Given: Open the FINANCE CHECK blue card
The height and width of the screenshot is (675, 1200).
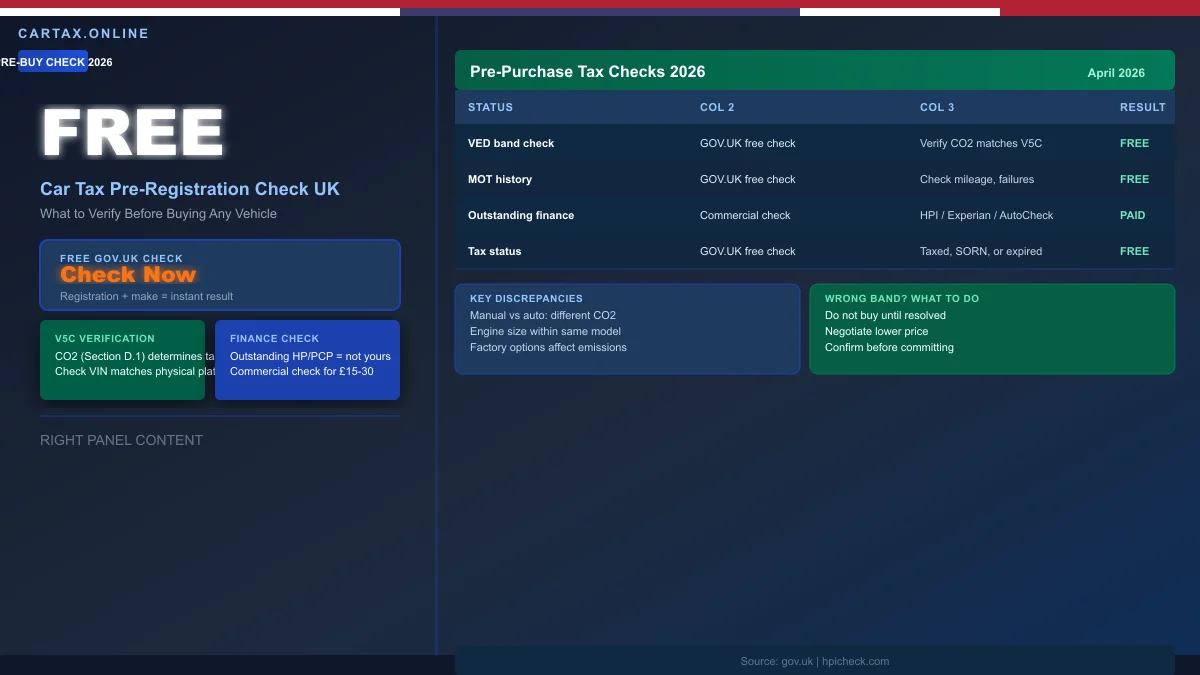Looking at the screenshot, I should tap(307, 360).
